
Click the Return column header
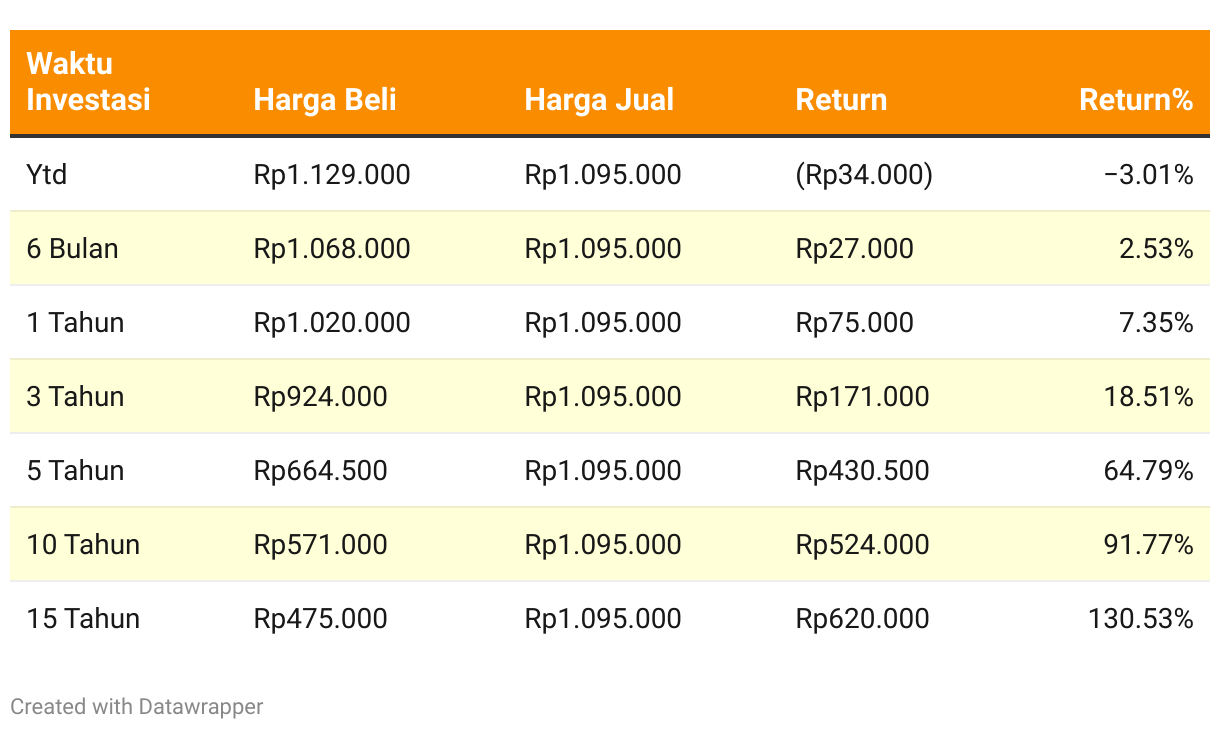click(x=841, y=100)
